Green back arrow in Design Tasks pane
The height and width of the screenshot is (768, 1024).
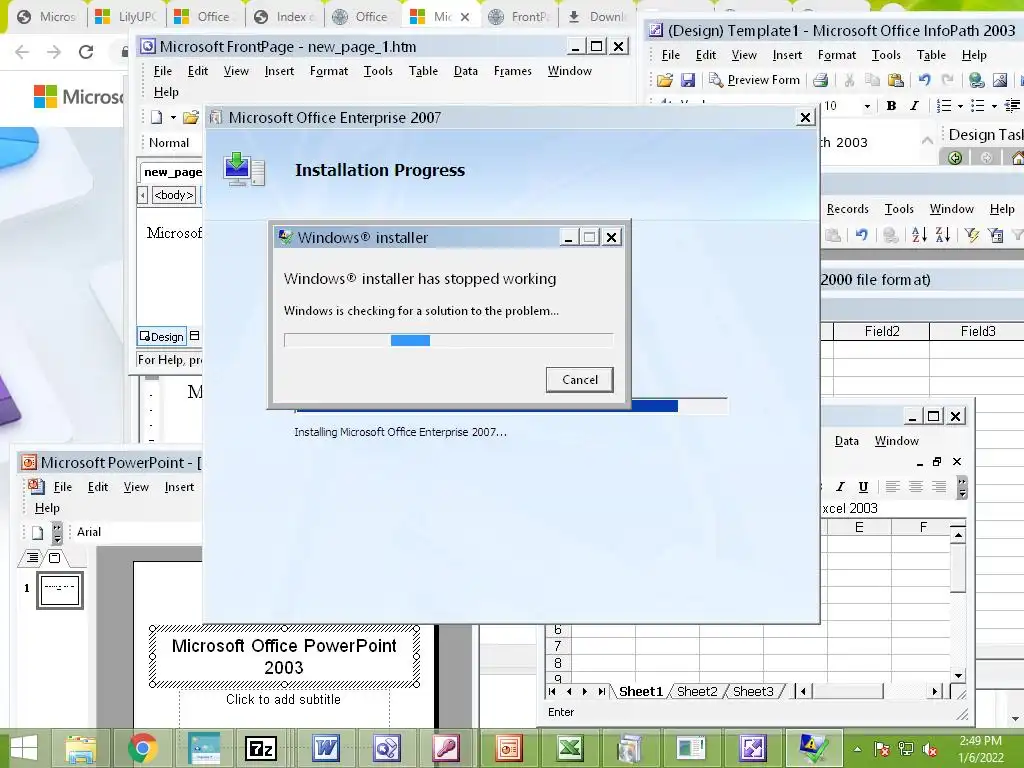coord(955,157)
